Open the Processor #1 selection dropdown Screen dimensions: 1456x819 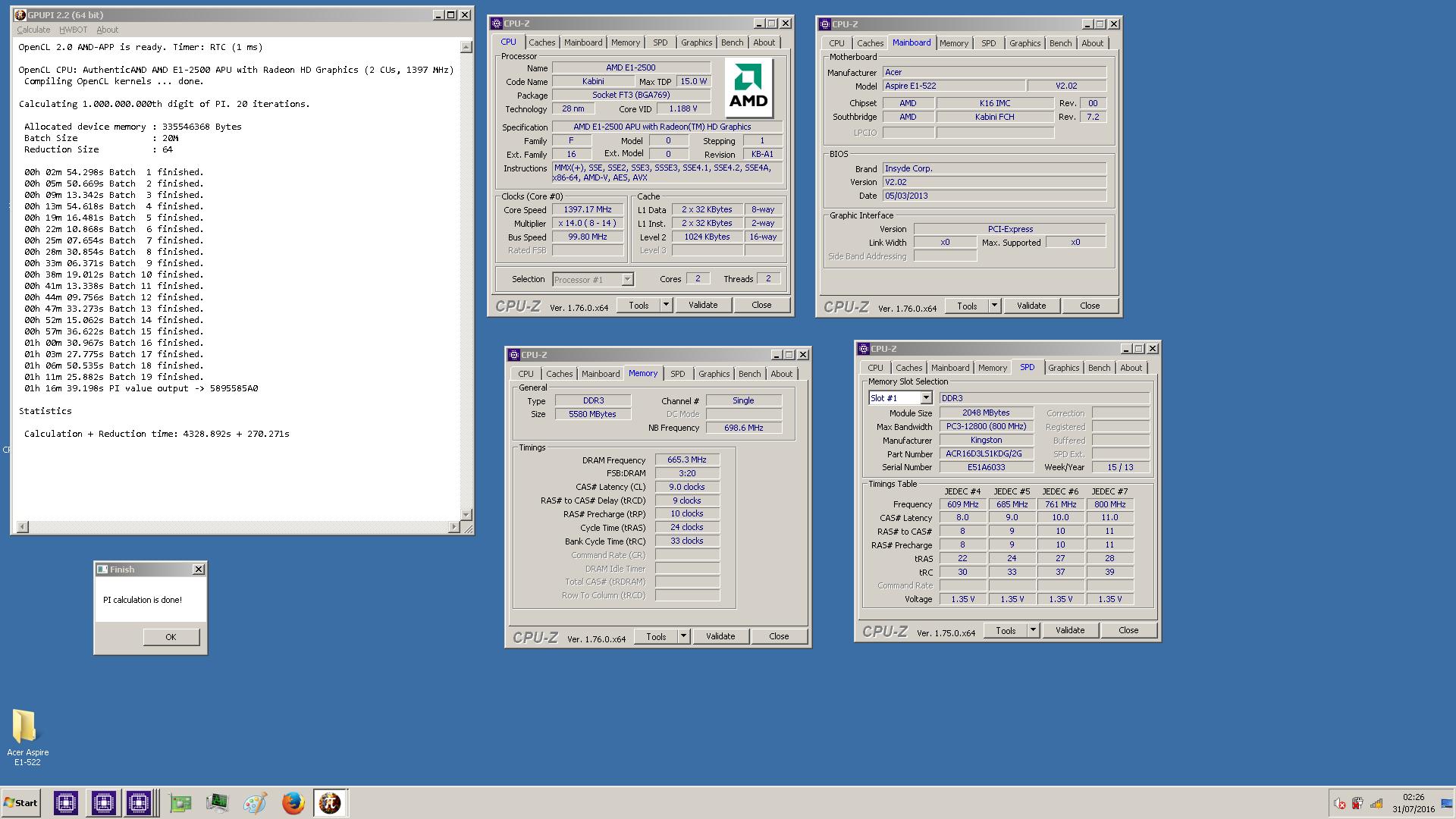627,280
